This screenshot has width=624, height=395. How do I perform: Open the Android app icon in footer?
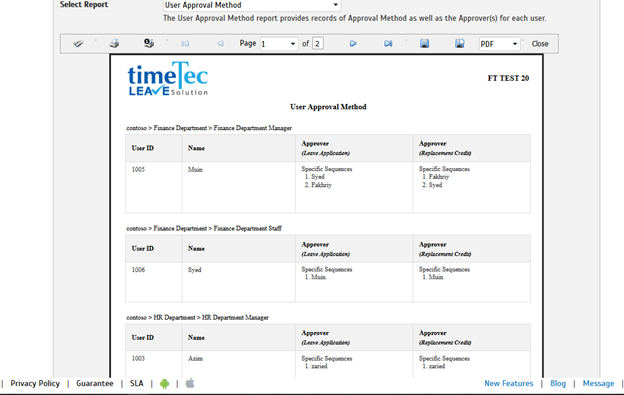164,383
